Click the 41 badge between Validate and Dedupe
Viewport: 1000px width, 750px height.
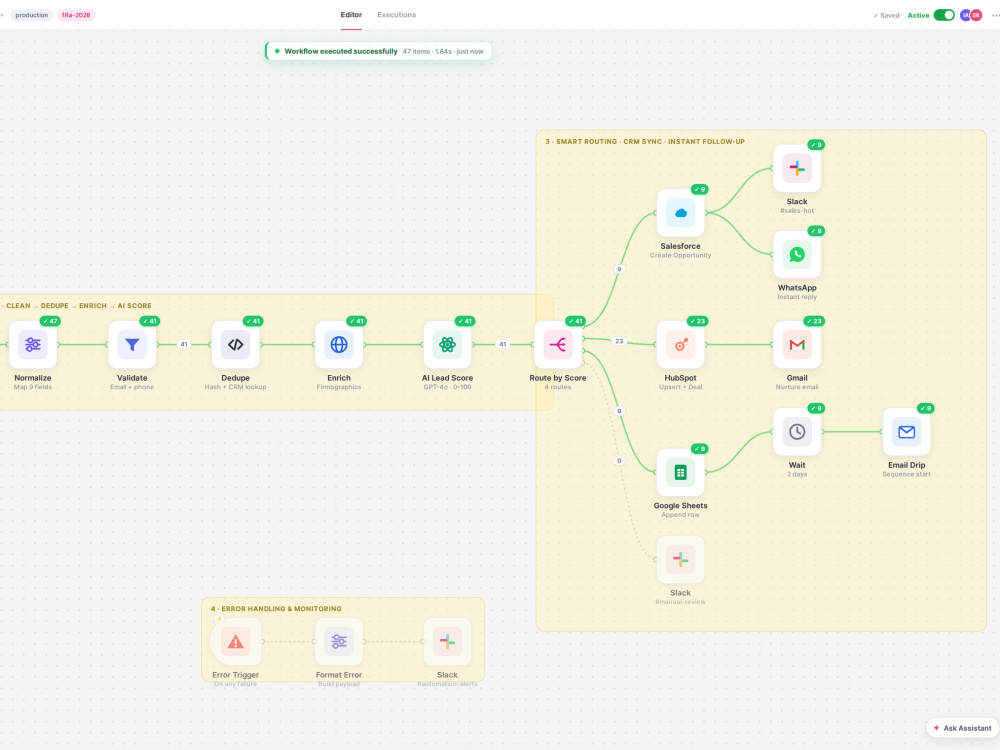coord(184,344)
